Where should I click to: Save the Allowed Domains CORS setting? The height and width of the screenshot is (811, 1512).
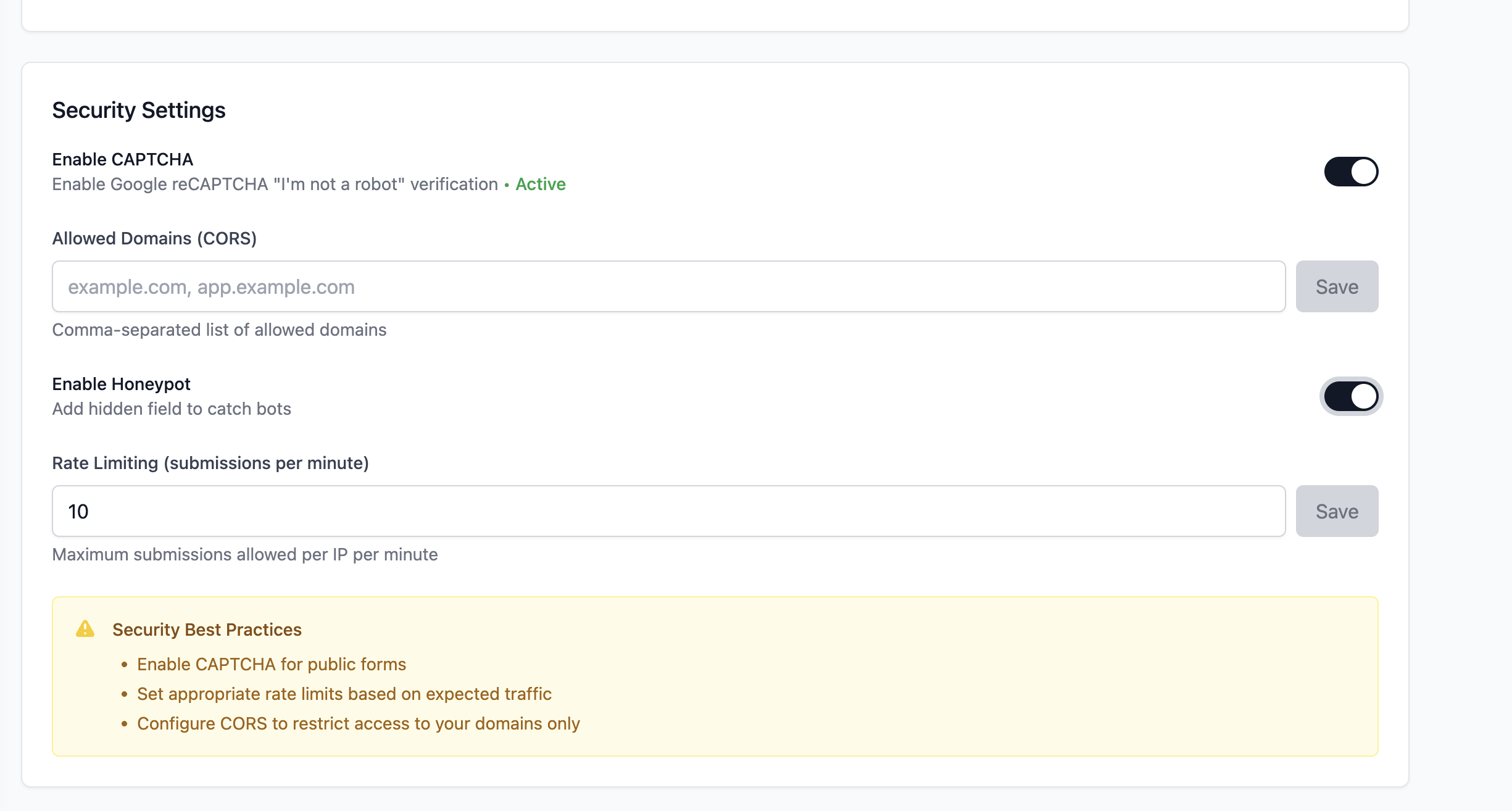[1337, 286]
